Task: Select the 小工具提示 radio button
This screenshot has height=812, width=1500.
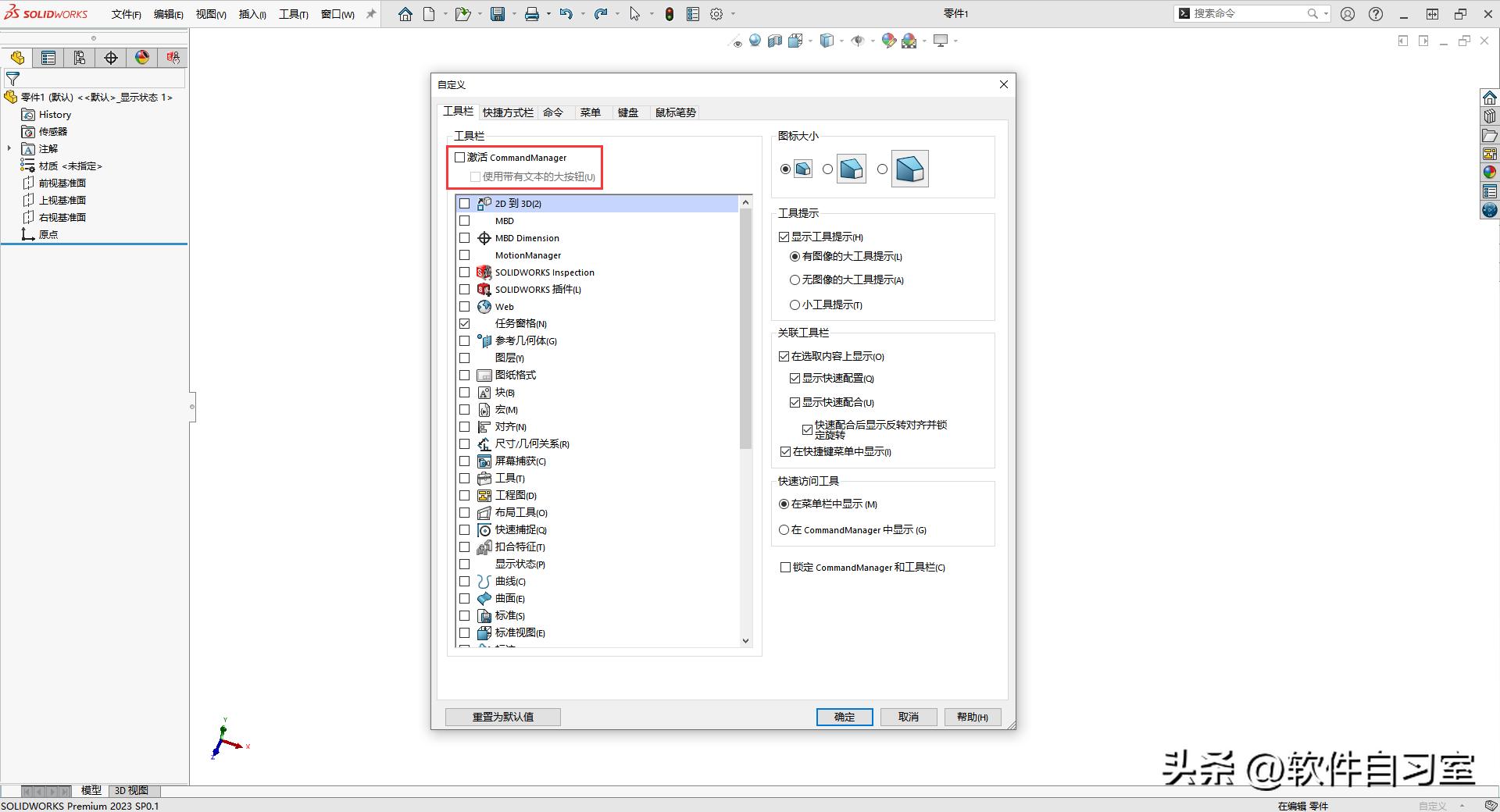Action: [x=795, y=304]
